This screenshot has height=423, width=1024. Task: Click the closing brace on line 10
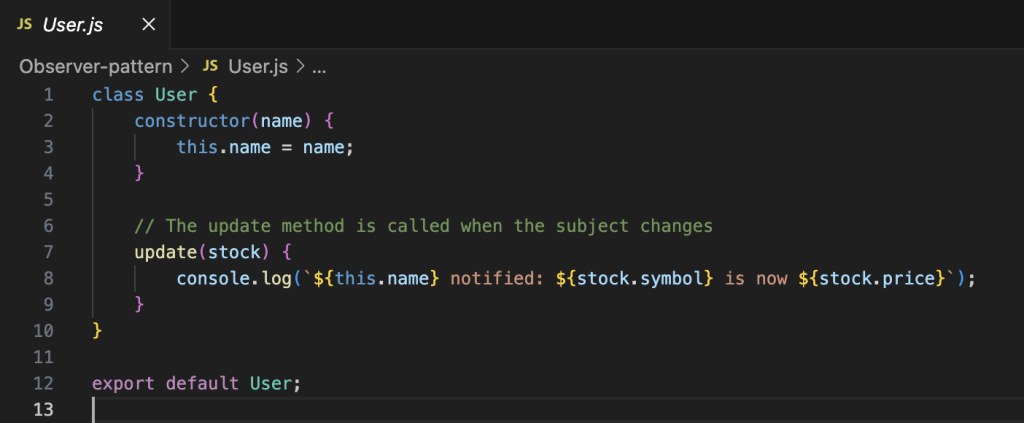[x=97, y=329]
